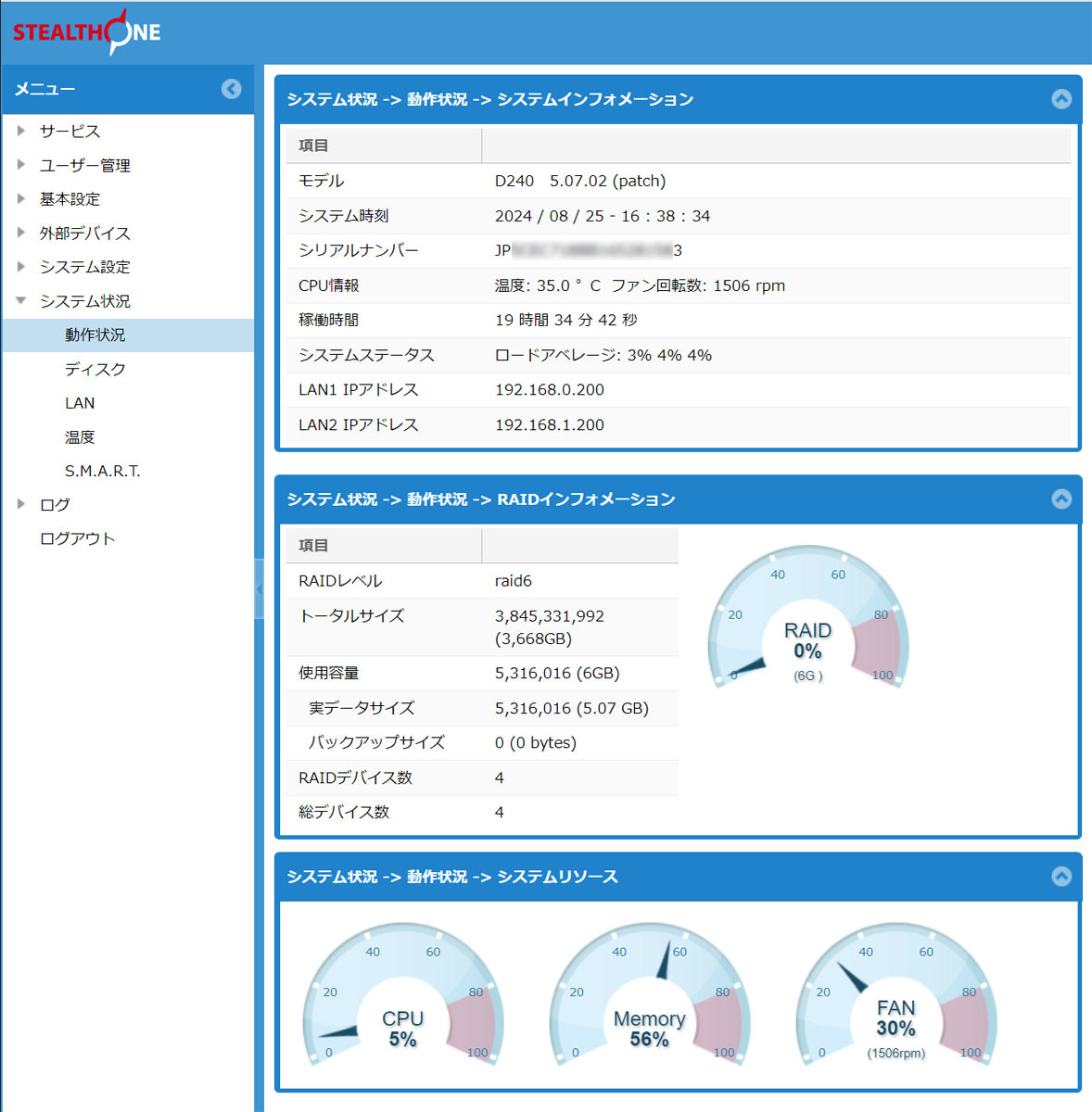The height and width of the screenshot is (1112, 1092).
Task: Click the sidebar splitter collapse handle
Action: (x=259, y=588)
